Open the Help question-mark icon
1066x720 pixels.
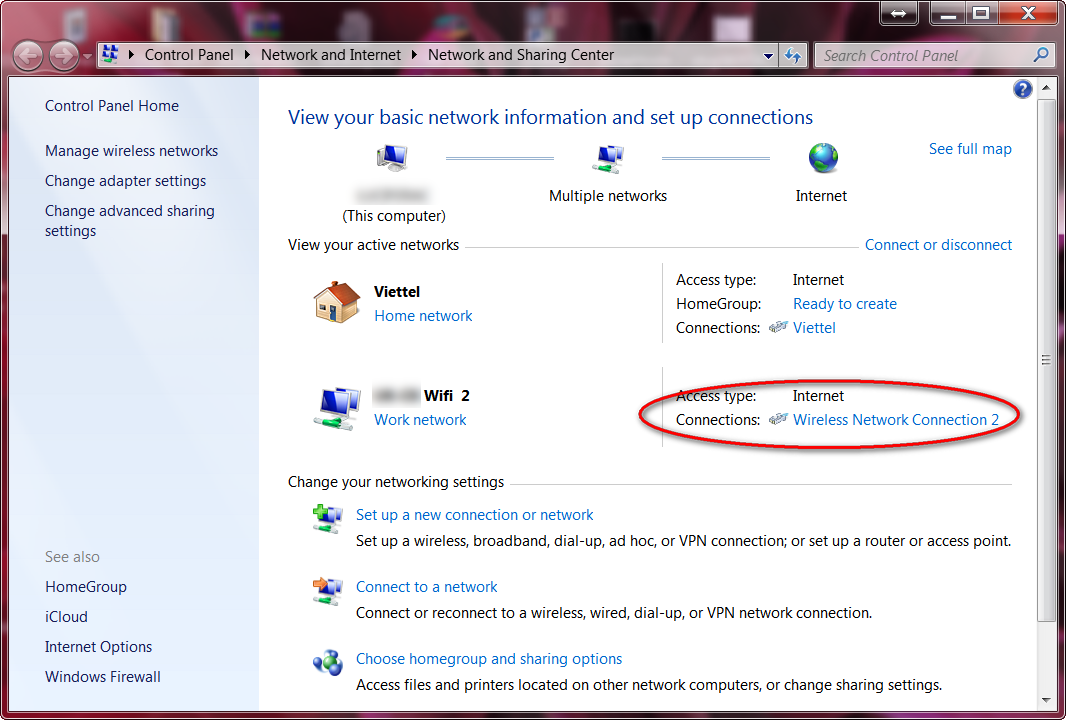point(1022,88)
